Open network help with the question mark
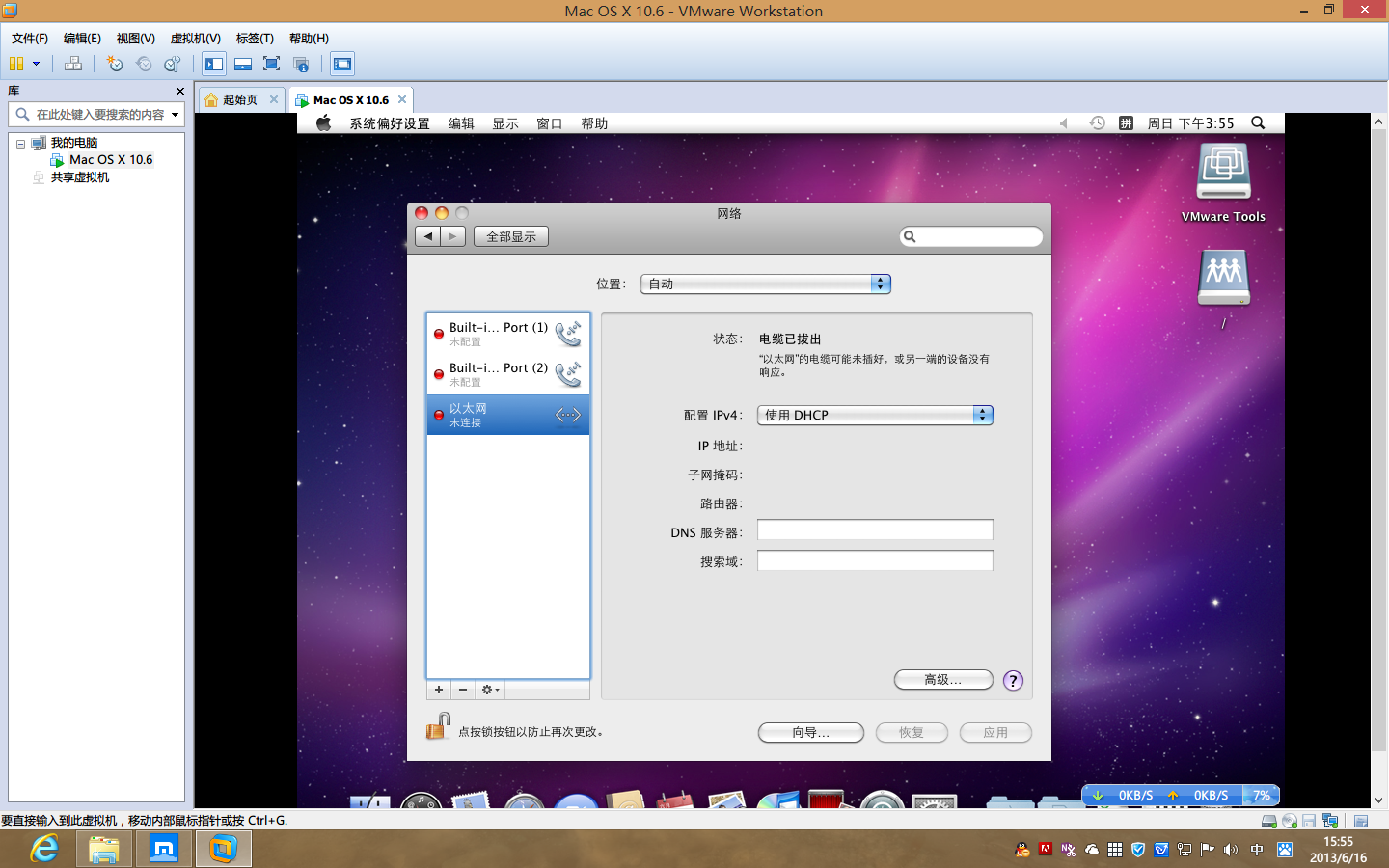1389x868 pixels. (1013, 680)
